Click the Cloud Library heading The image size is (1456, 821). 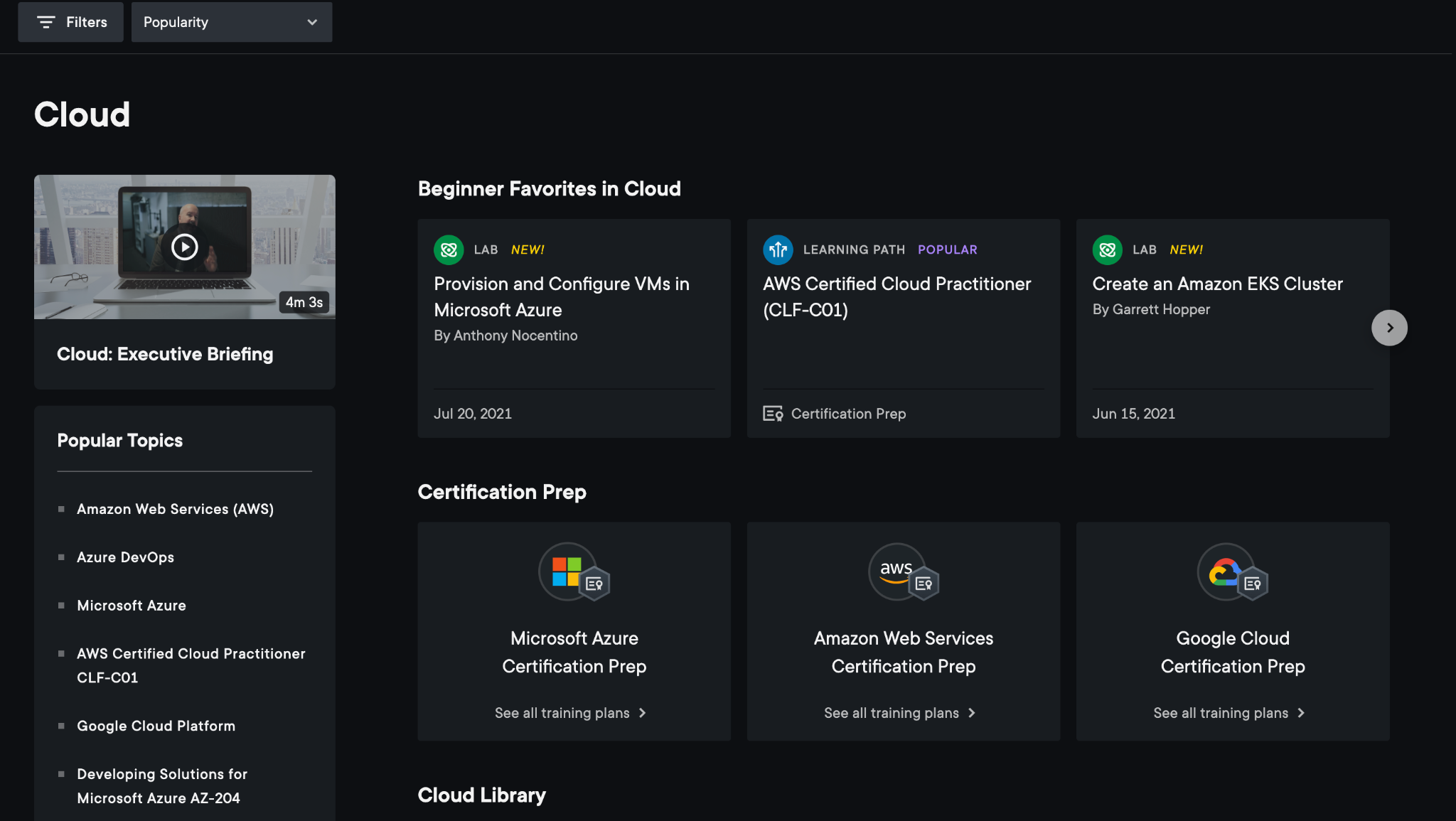click(481, 795)
